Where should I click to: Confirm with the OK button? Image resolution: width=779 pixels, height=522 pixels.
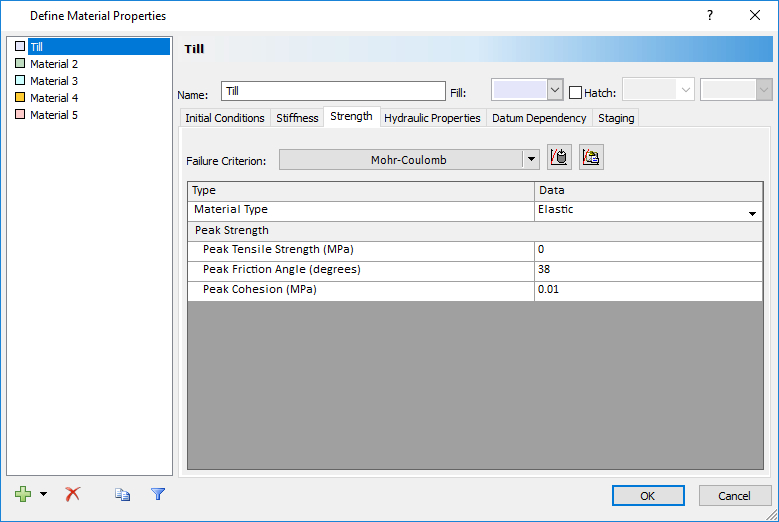point(648,496)
